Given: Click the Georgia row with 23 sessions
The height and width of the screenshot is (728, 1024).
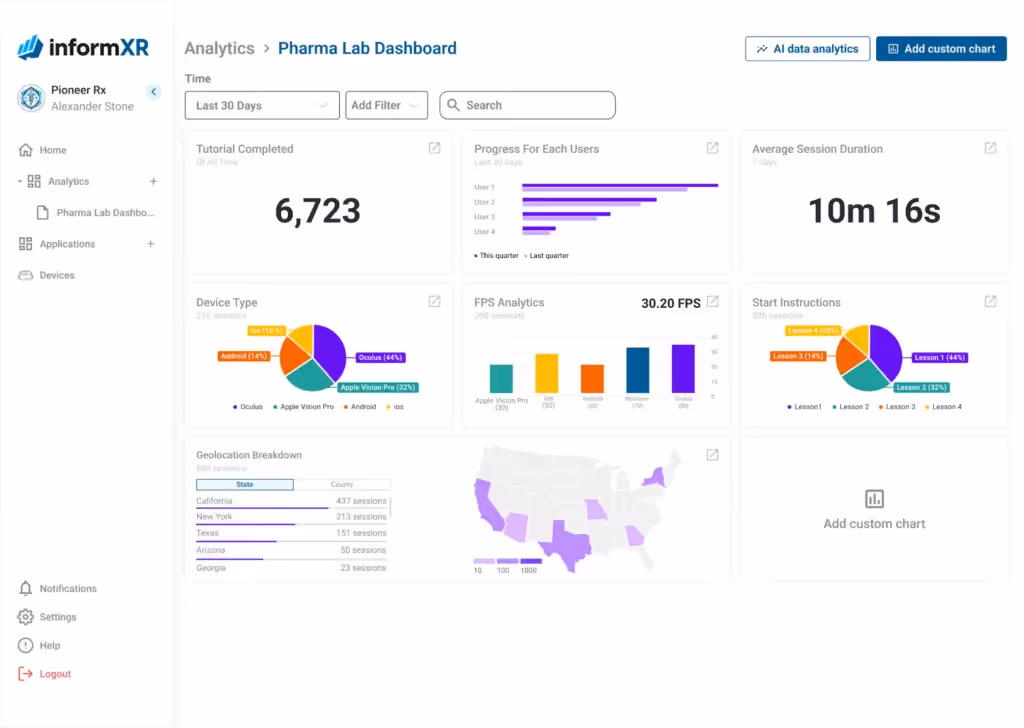Looking at the screenshot, I should [x=291, y=568].
